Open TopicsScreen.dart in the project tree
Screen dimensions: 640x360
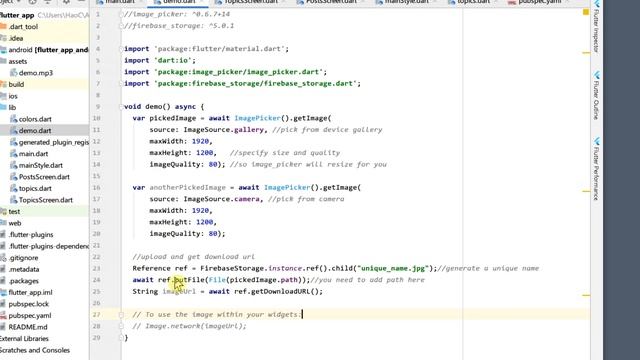[46, 200]
